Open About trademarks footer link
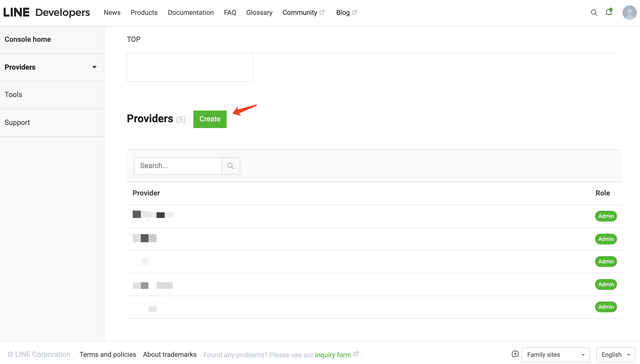640x364 pixels. [170, 354]
